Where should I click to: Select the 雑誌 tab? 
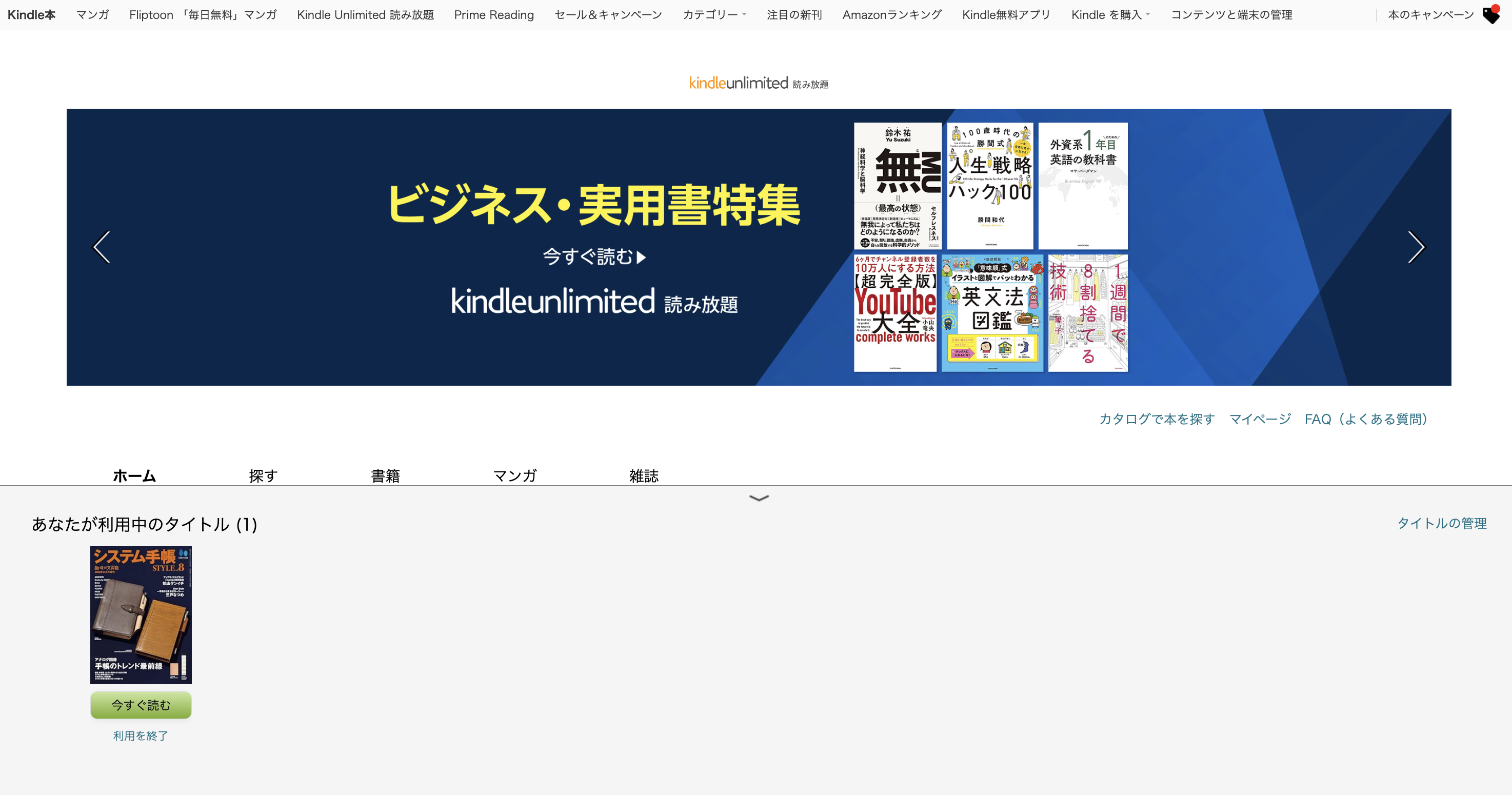pyautogui.click(x=644, y=475)
